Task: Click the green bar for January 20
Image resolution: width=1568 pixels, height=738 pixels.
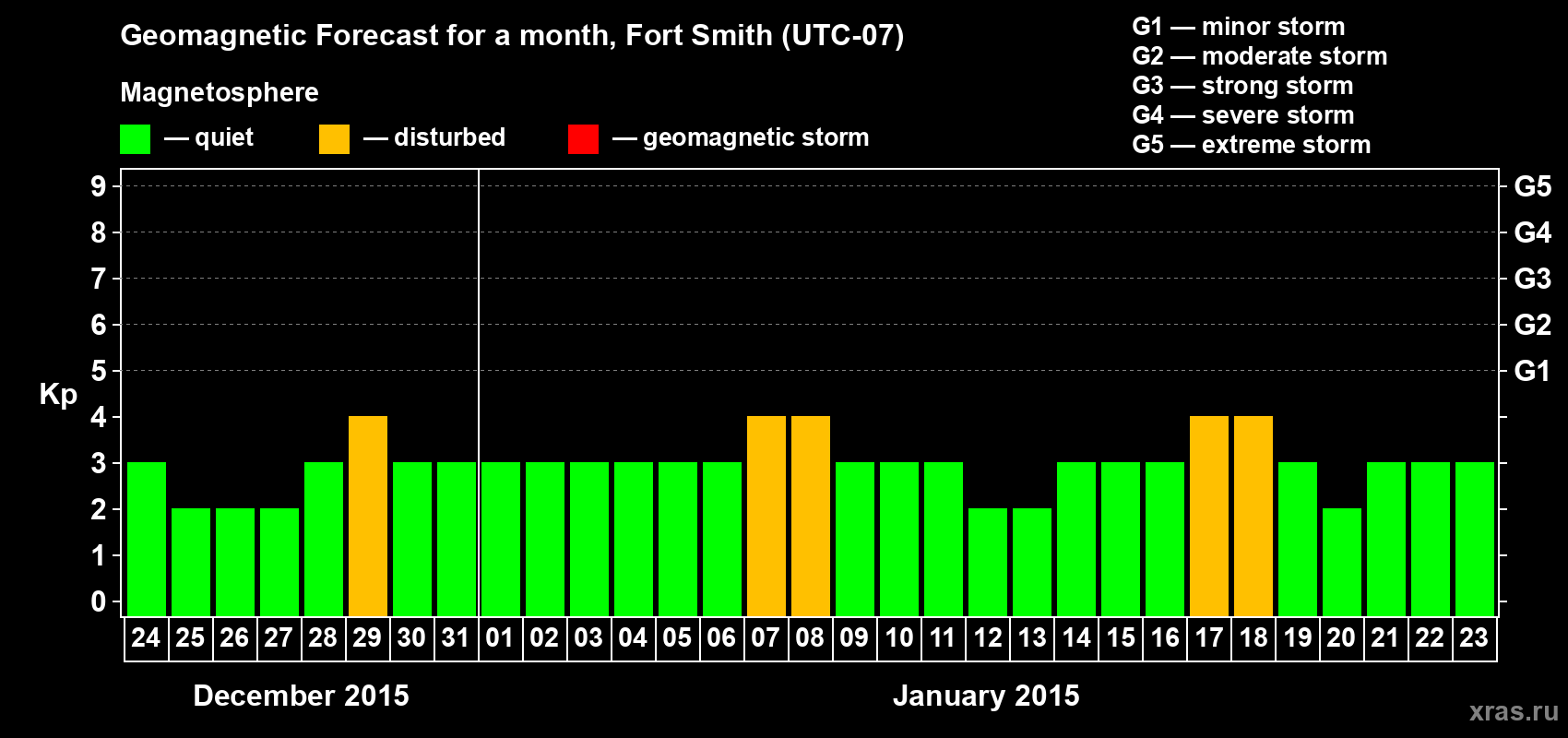Action: coord(1342,562)
